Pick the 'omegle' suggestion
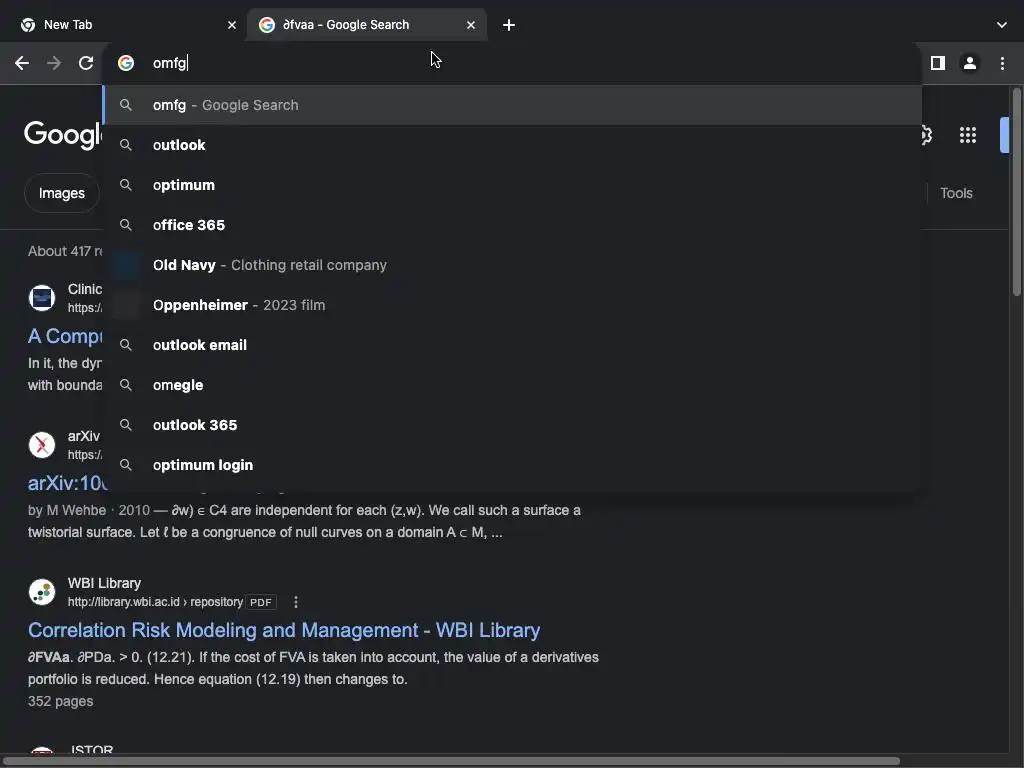 click(x=512, y=385)
